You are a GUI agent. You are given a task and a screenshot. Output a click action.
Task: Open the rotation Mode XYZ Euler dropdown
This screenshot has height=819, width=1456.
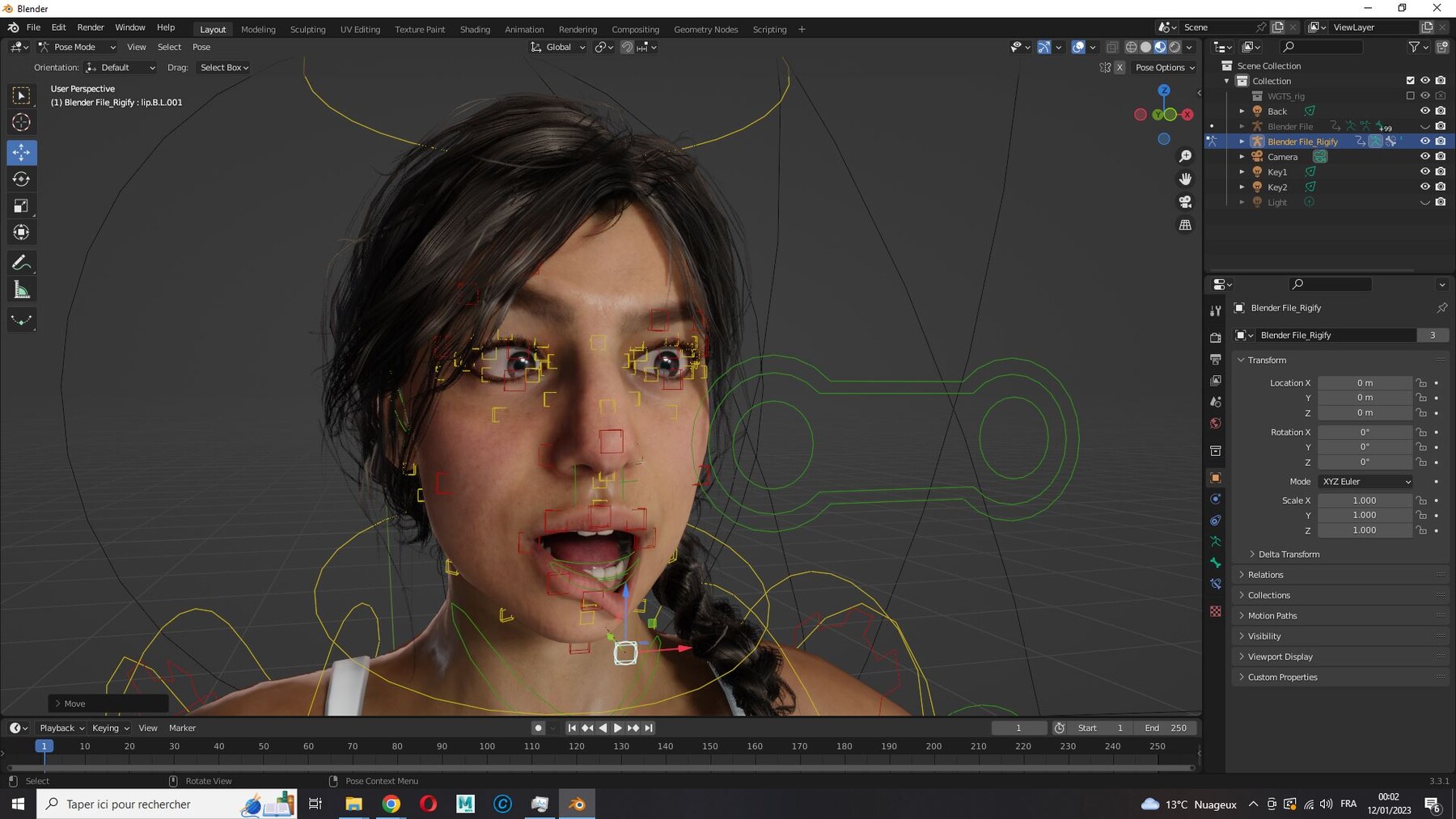[x=1365, y=482]
